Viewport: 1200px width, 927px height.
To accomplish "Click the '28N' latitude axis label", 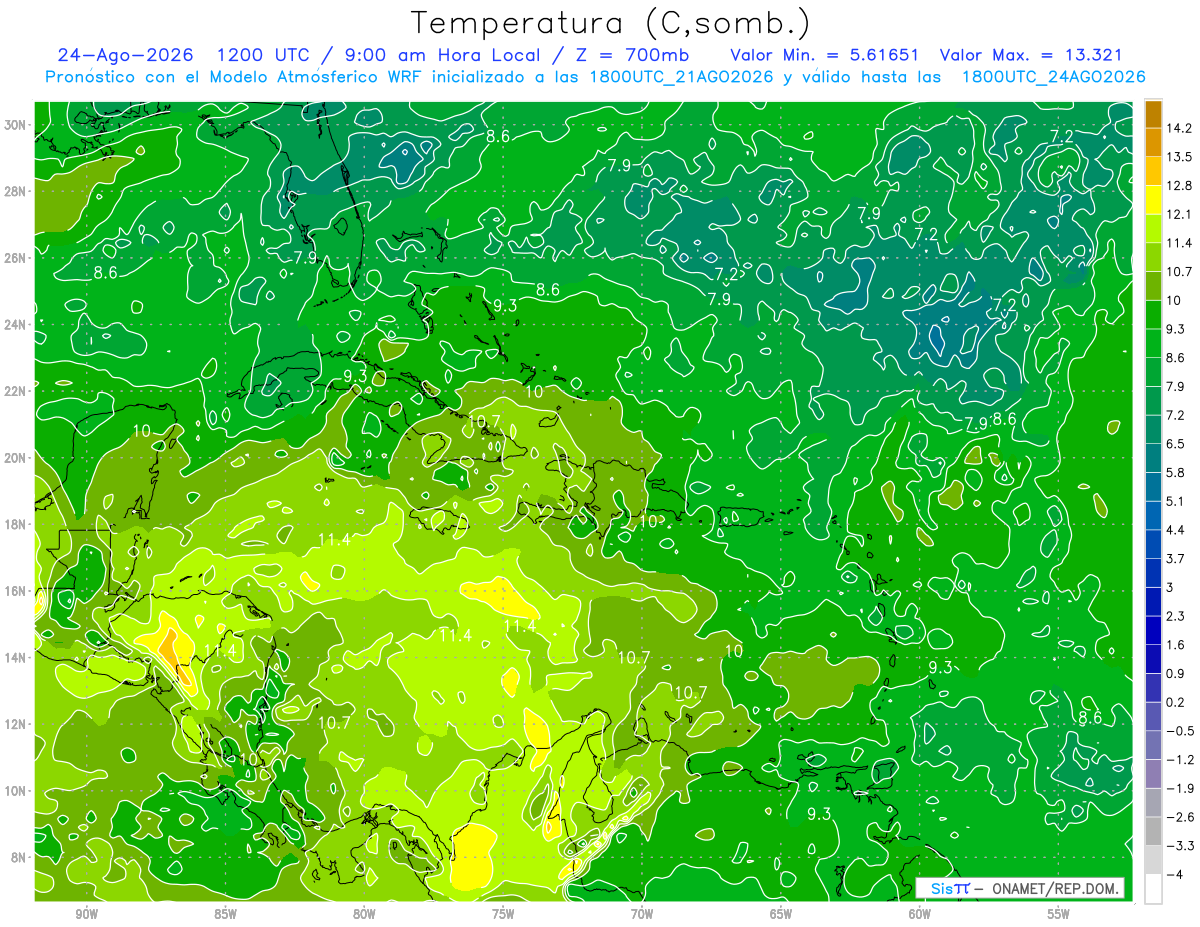I will (15, 191).
